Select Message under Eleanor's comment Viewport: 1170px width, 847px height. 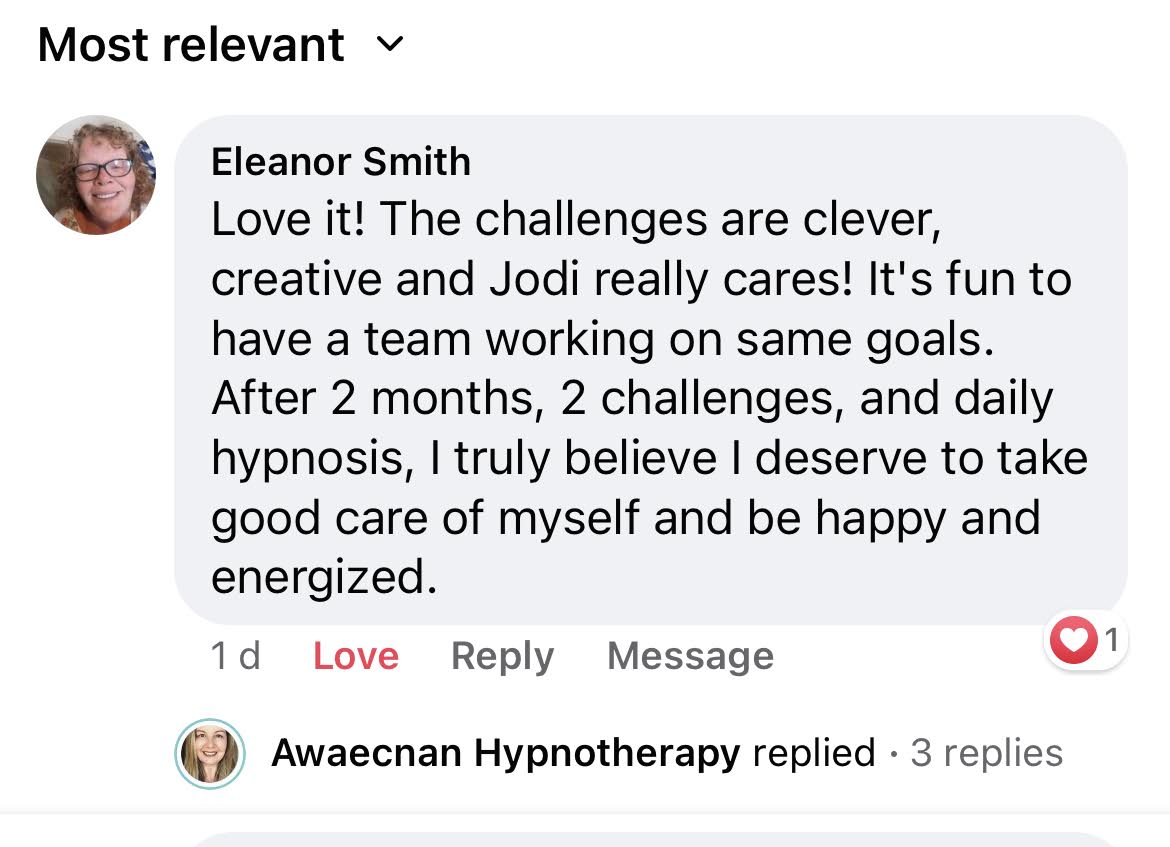[x=690, y=657]
